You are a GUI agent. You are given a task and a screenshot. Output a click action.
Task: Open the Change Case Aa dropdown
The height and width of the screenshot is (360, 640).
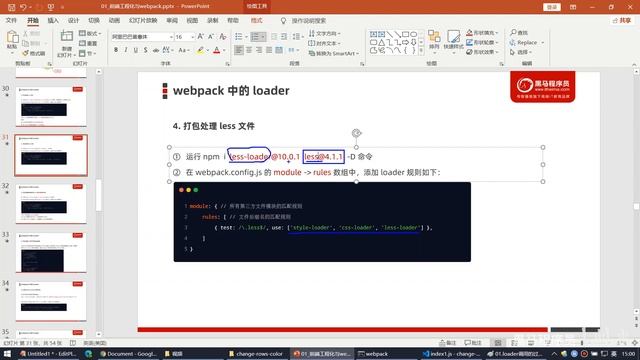(184, 50)
